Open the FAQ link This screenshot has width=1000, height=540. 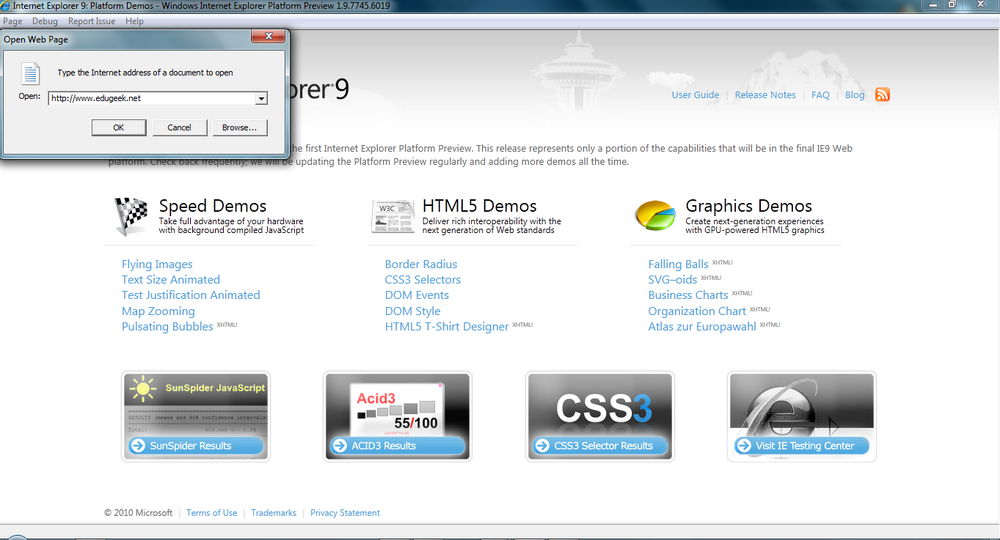[820, 95]
